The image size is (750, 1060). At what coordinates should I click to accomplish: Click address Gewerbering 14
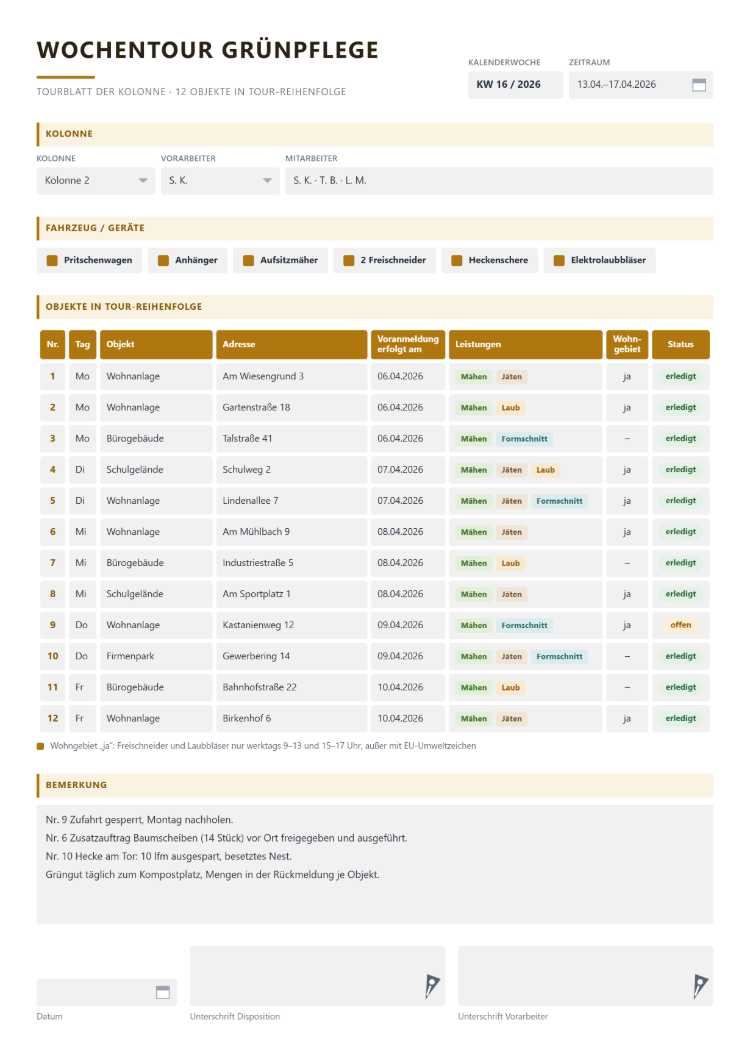[256, 656]
